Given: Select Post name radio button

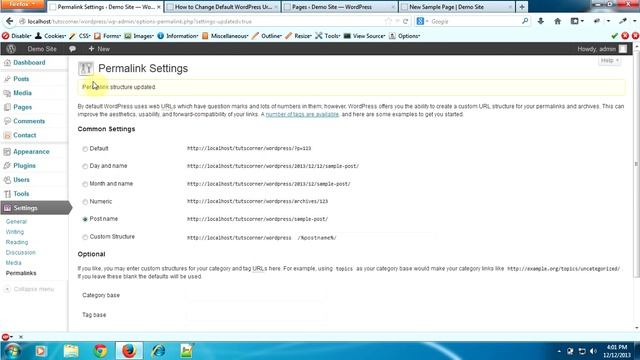Looking at the screenshot, I should pos(85,219).
